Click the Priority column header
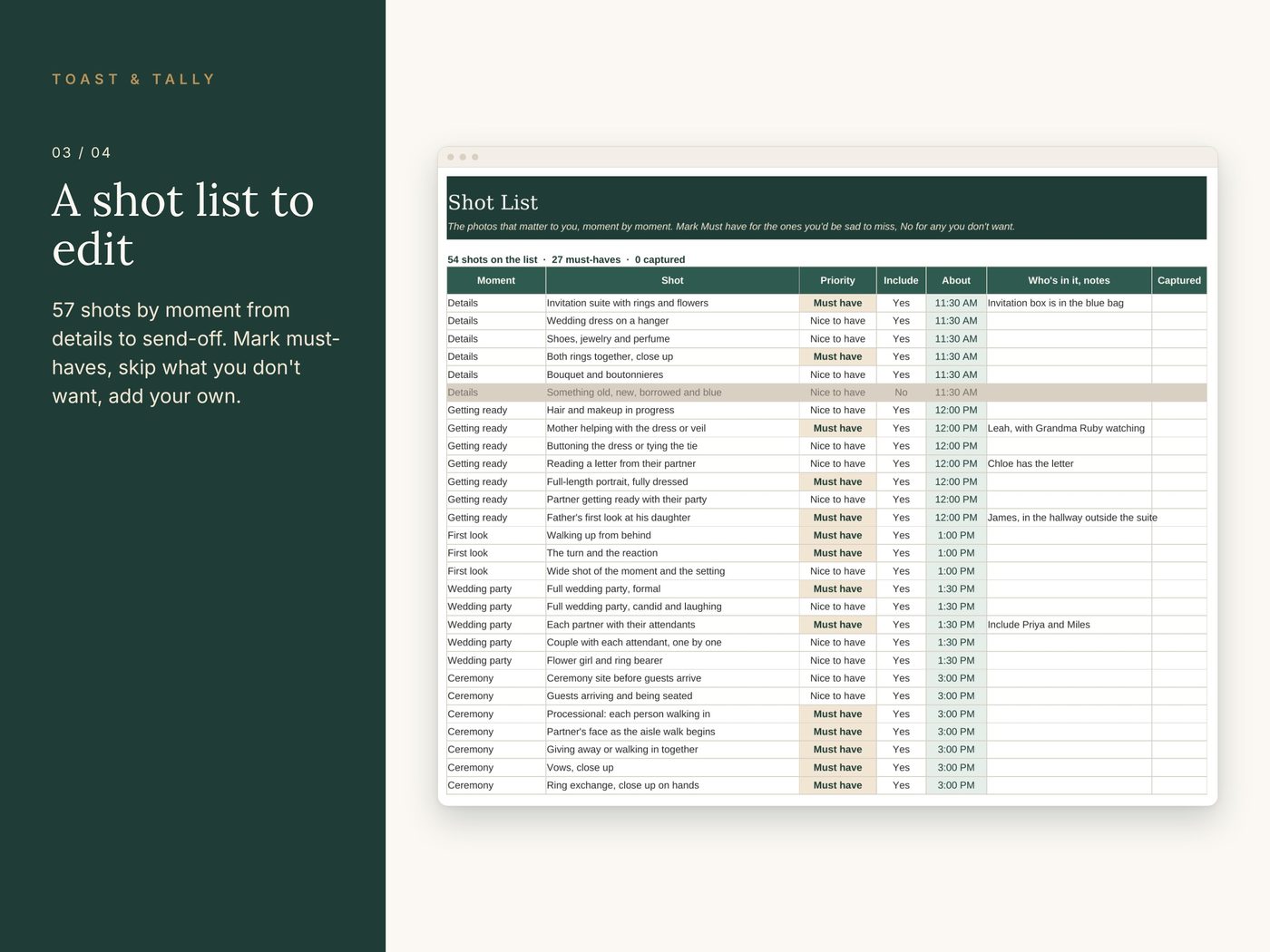The image size is (1270, 952). click(837, 280)
